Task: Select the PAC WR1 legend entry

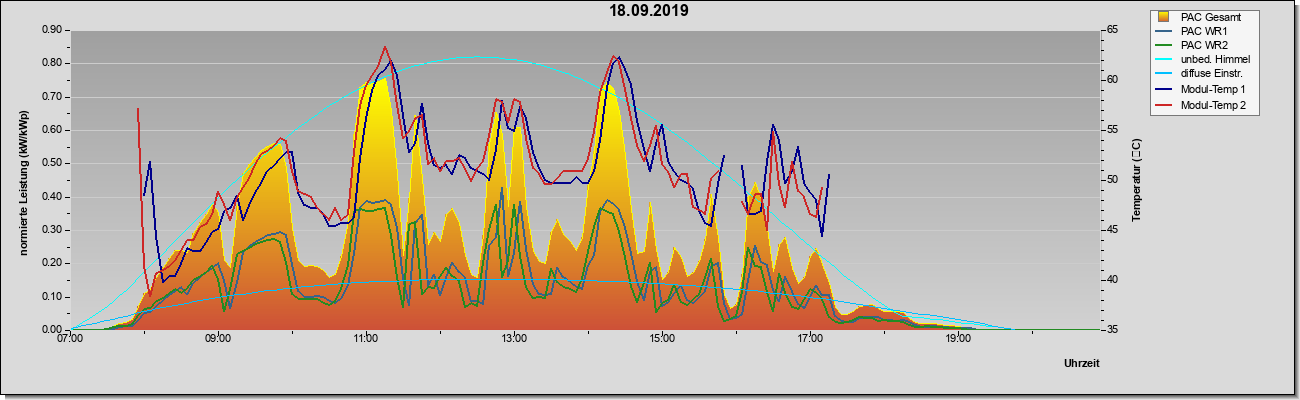Action: [1204, 31]
